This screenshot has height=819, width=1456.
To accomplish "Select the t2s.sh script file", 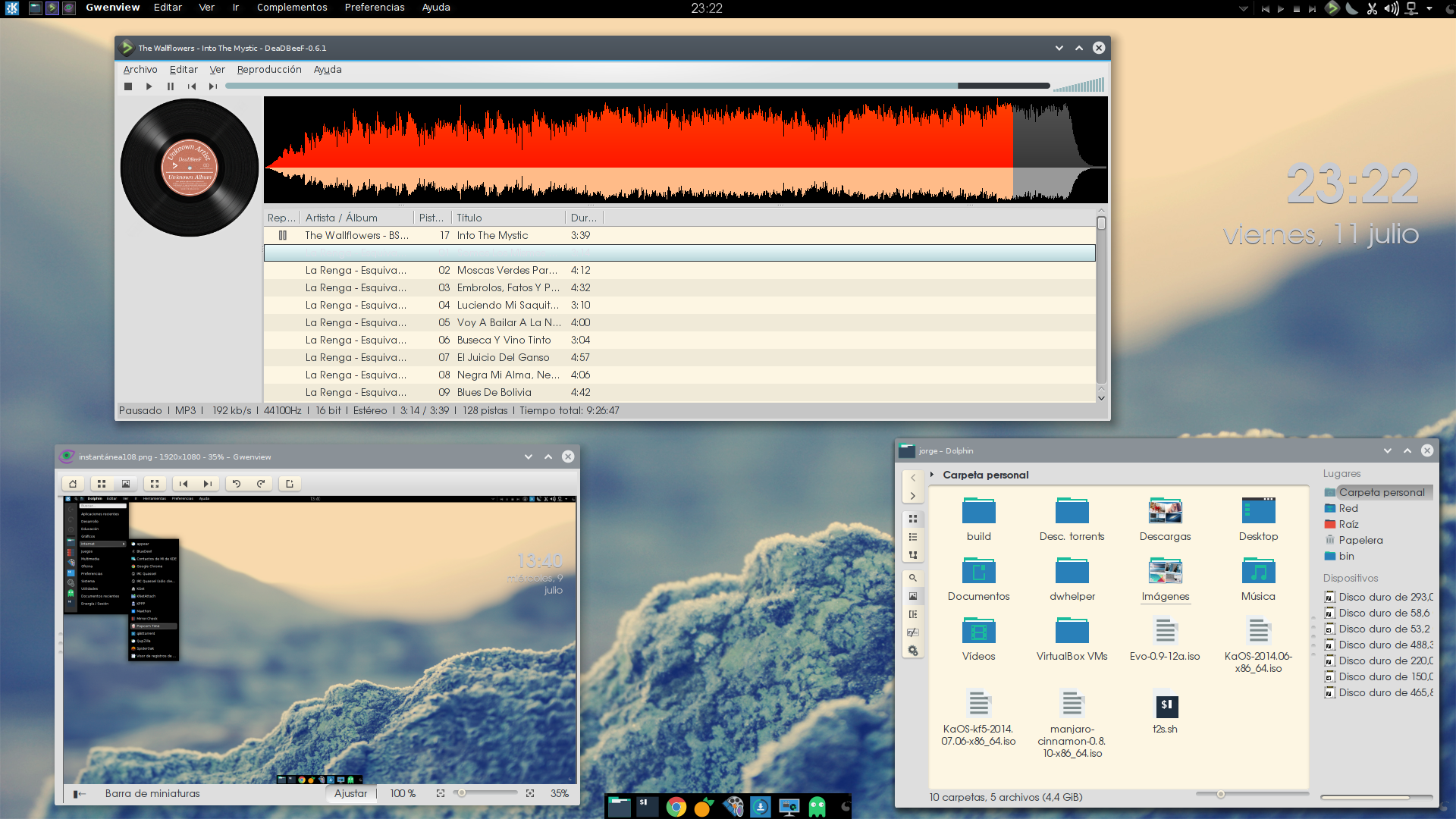I will pos(1166,711).
